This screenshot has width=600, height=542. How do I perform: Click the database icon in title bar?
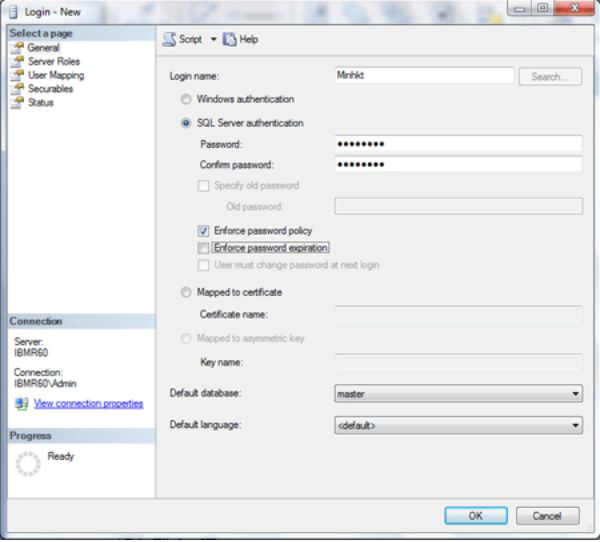13,12
